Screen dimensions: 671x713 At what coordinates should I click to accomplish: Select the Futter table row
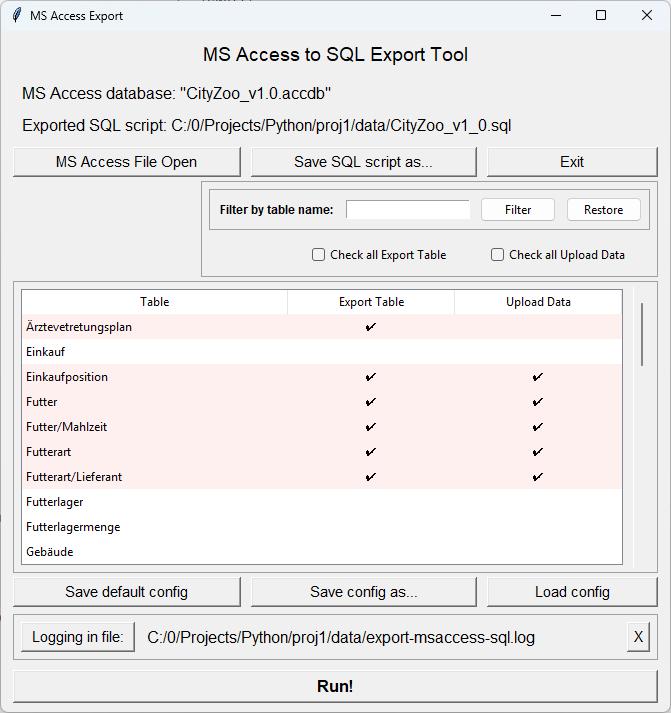(x=322, y=402)
